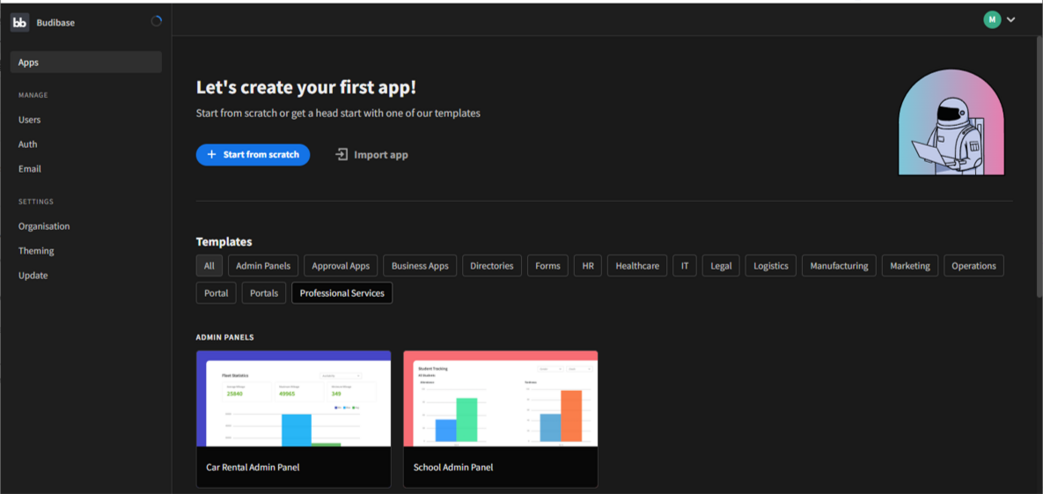Viewport: 1043px width, 494px height.
Task: Filter templates by Business Apps
Action: pyautogui.click(x=420, y=266)
